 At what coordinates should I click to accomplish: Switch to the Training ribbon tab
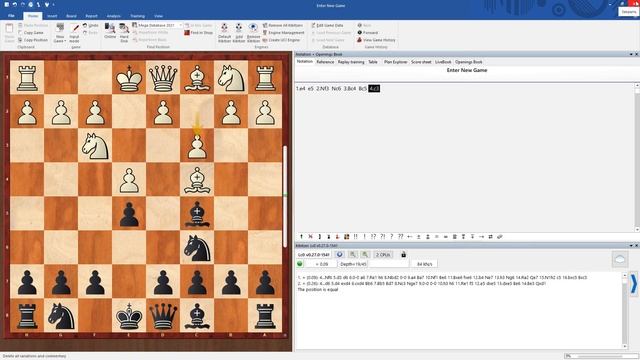138,16
